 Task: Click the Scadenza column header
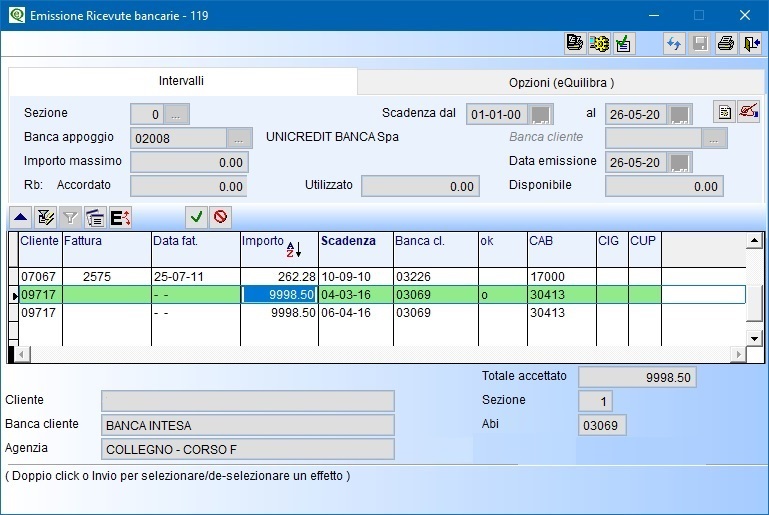pyautogui.click(x=349, y=241)
